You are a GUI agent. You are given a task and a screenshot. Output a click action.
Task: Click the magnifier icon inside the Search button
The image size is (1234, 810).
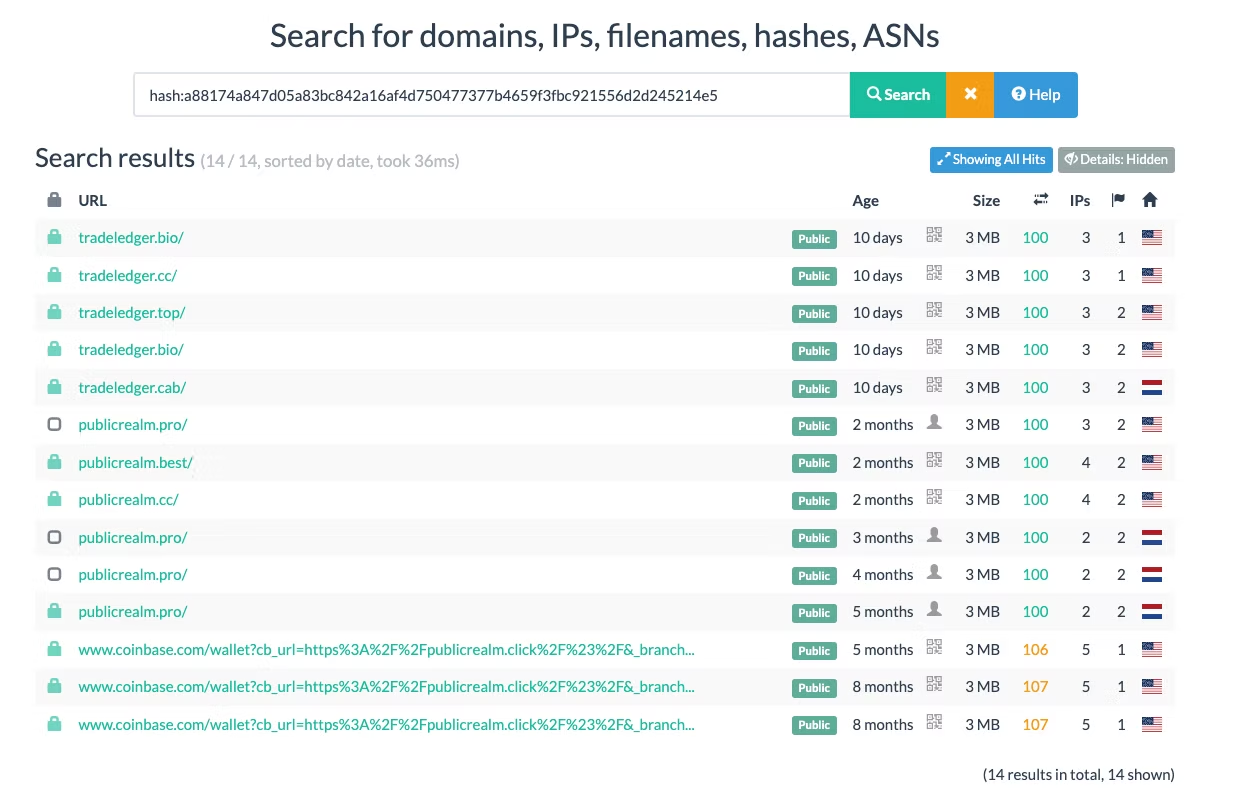[873, 94]
